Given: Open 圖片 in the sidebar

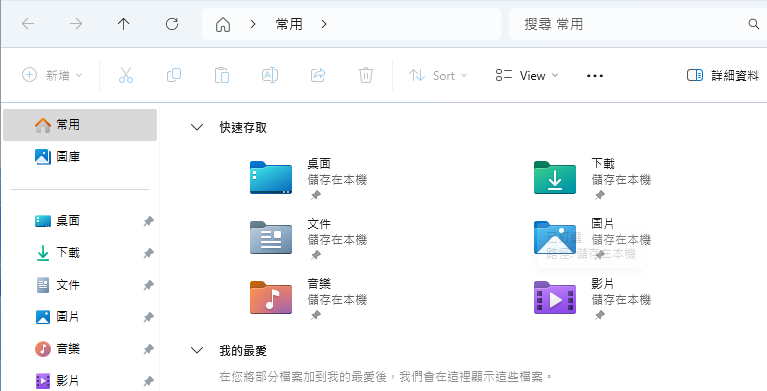Looking at the screenshot, I should click(68, 317).
